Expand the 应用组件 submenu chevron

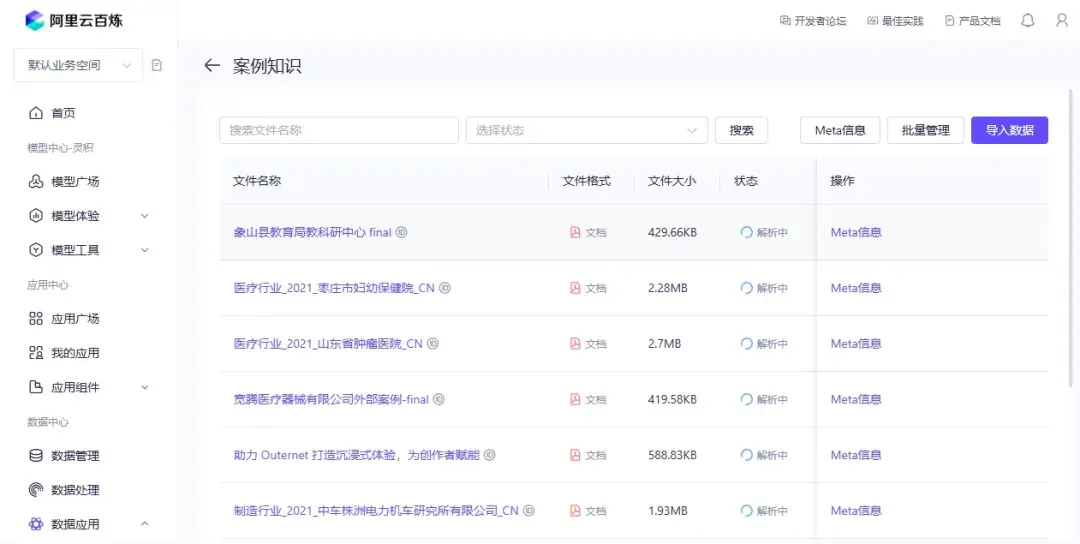(145, 387)
